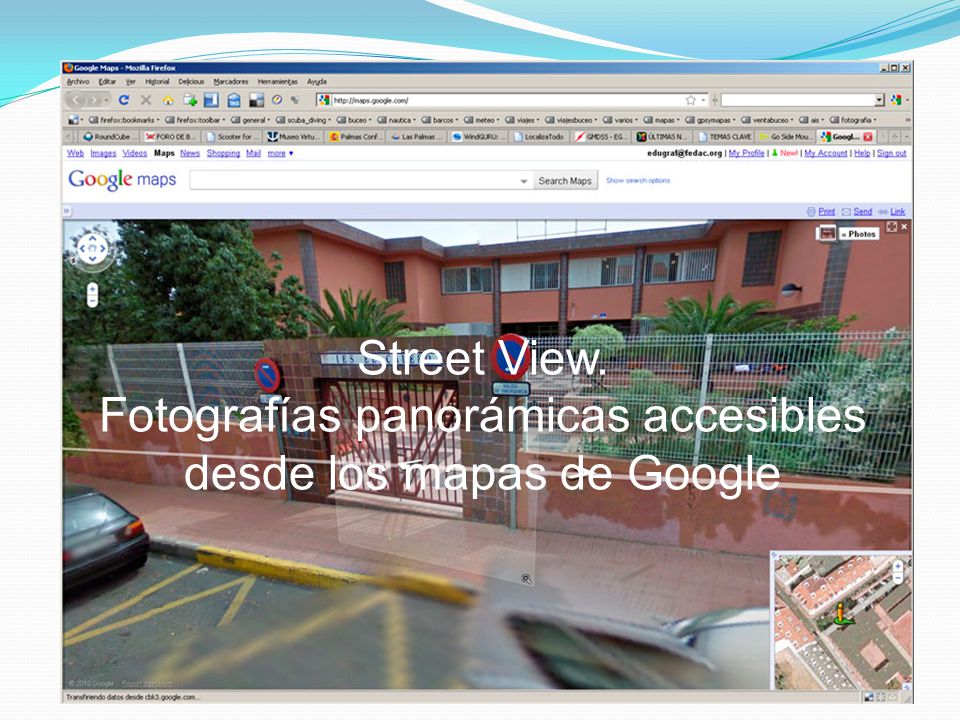The width and height of the screenshot is (960, 720).
Task: Open the 'Show search options' link
Action: click(638, 181)
